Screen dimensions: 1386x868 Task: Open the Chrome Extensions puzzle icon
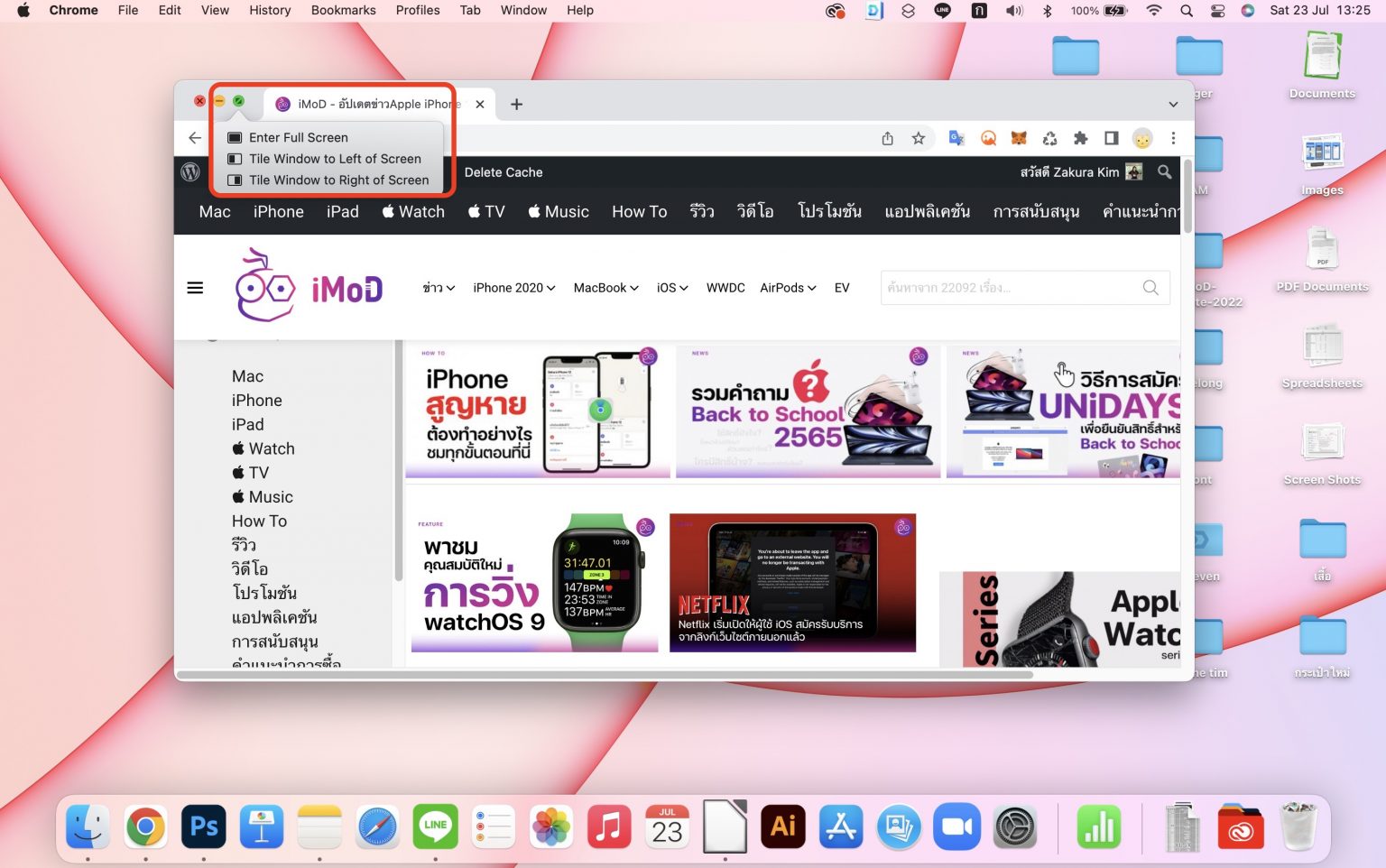[x=1080, y=138]
